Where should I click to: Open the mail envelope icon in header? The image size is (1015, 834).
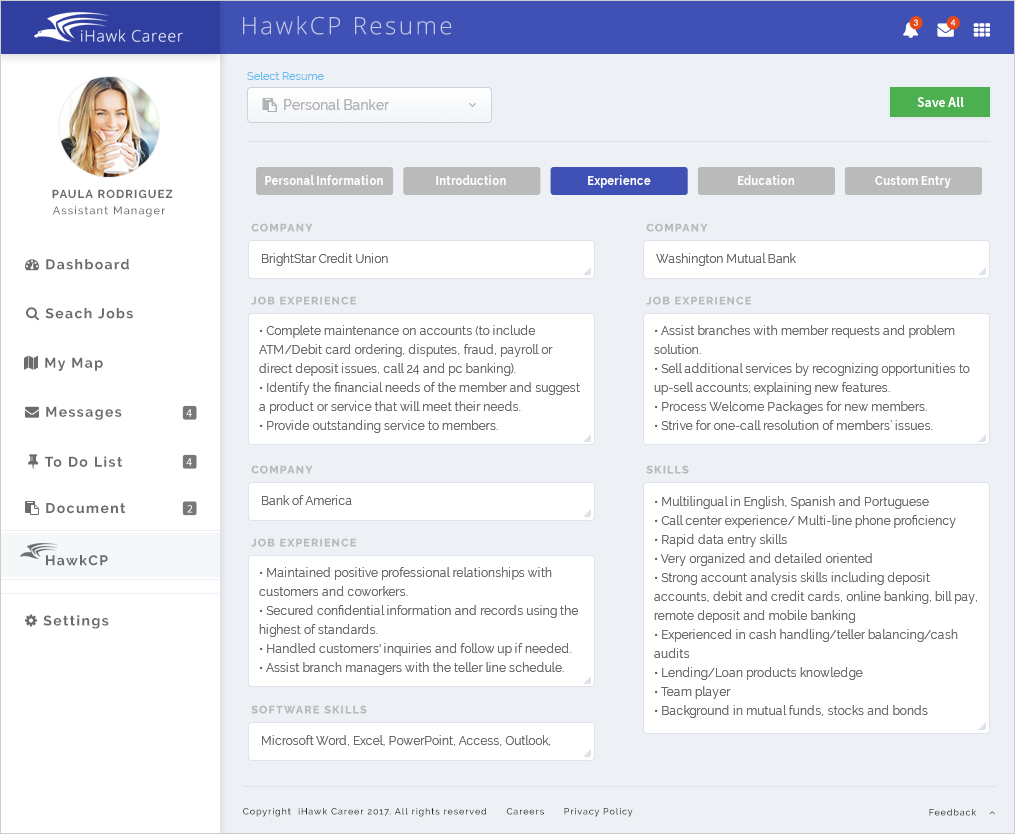pos(946,29)
